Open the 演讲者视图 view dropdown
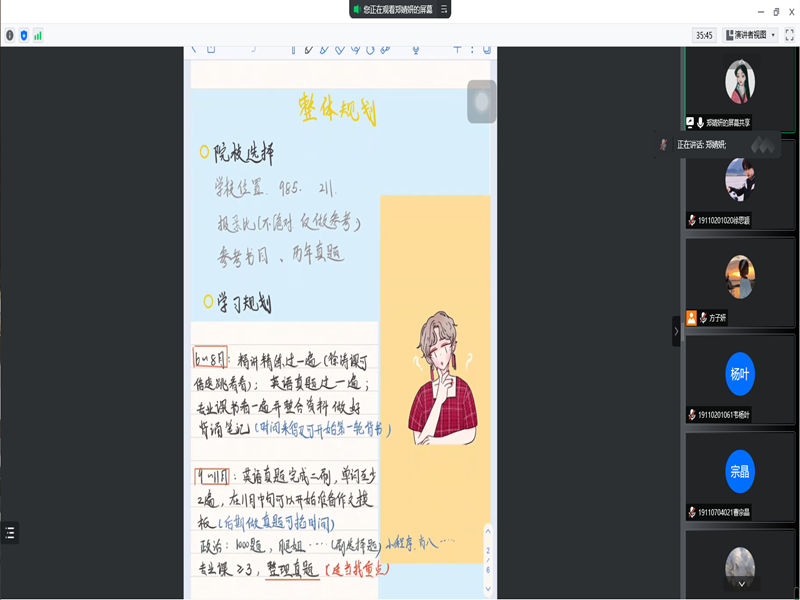This screenshot has height=600, width=800. tap(750, 35)
